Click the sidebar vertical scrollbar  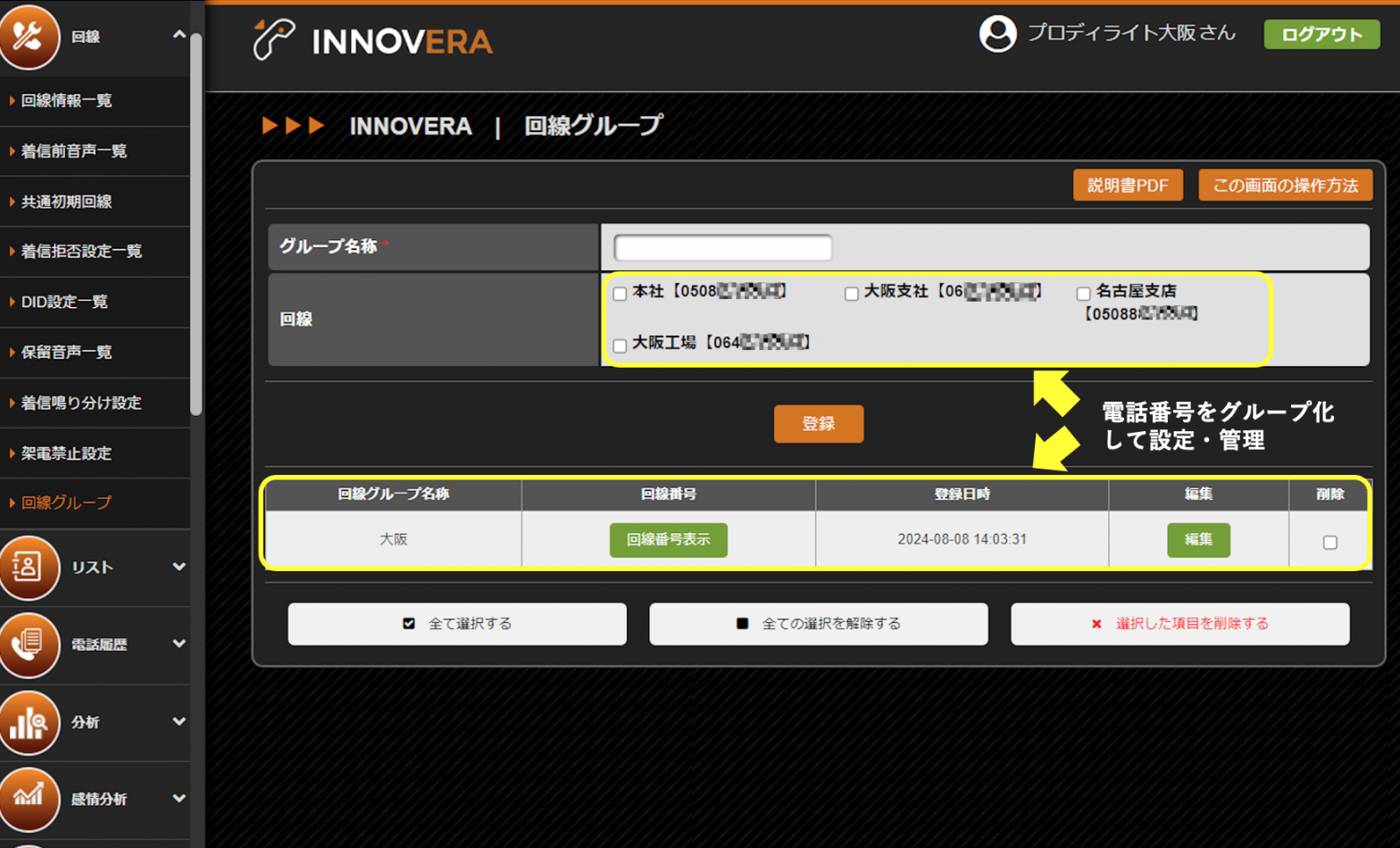(196, 223)
